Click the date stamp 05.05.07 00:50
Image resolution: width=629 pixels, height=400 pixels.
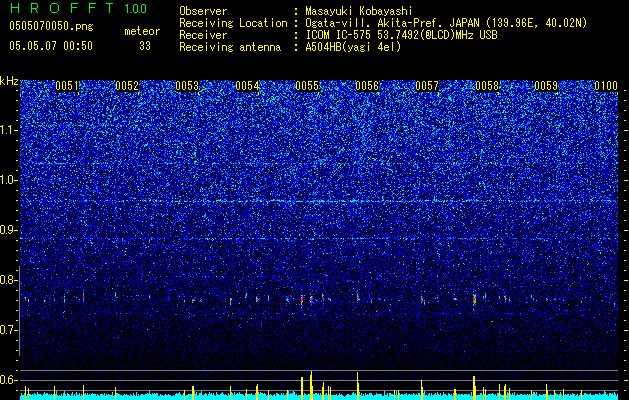click(51, 46)
